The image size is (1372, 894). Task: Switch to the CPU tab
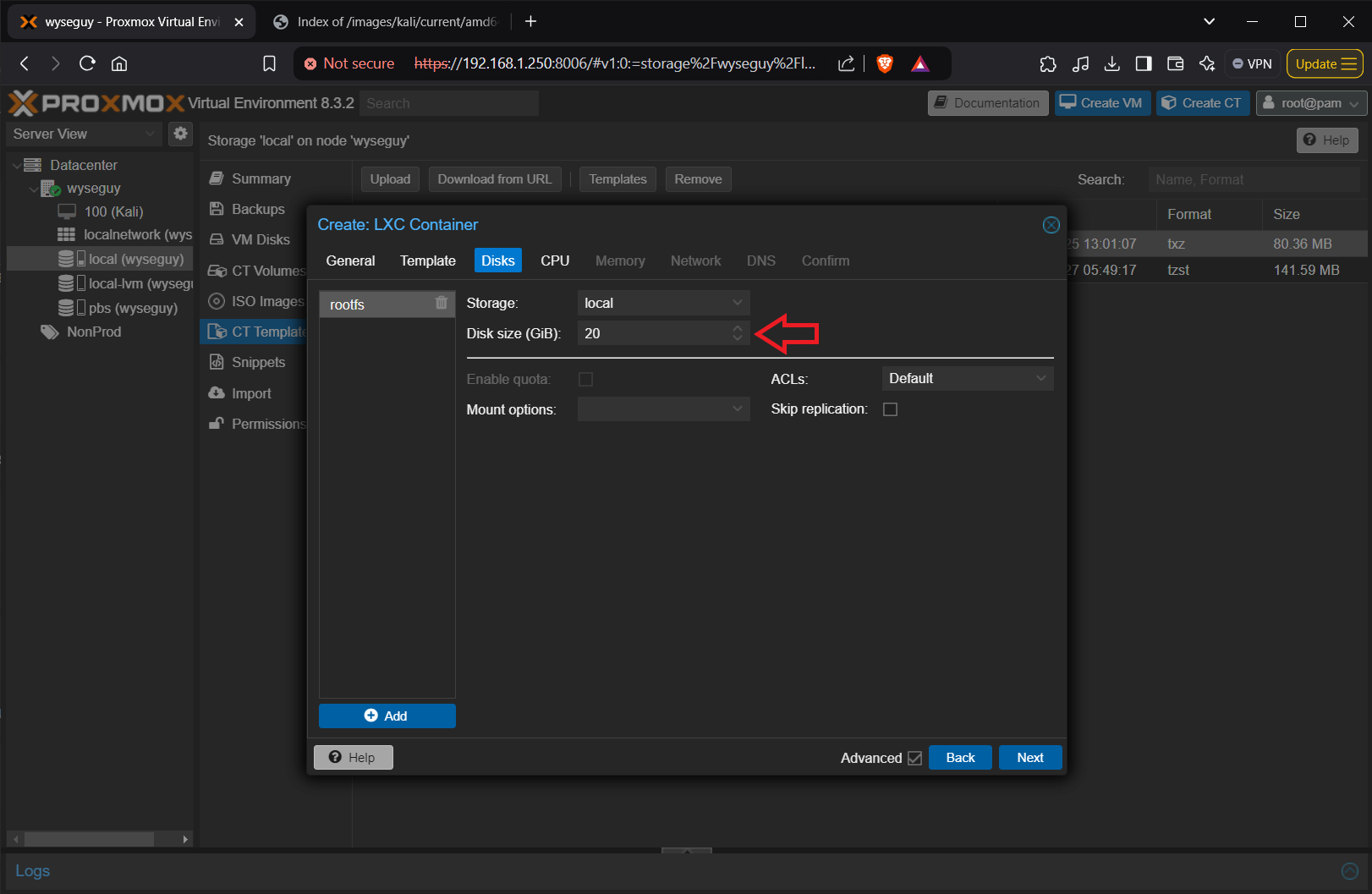pyautogui.click(x=555, y=261)
